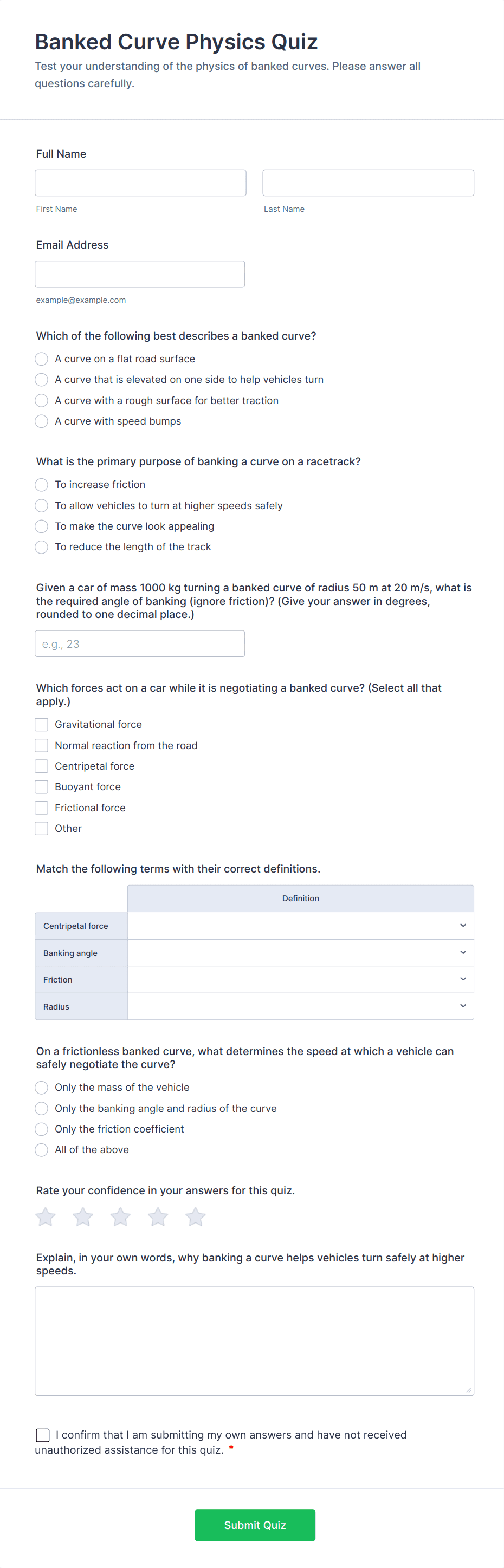504x1568 pixels.
Task: Open the Friction definition dropdown
Action: [300, 979]
